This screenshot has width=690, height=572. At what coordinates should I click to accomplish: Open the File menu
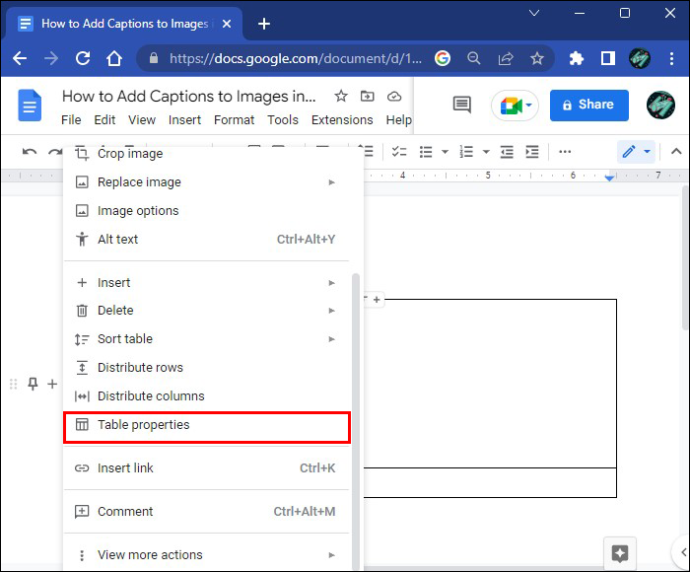71,120
